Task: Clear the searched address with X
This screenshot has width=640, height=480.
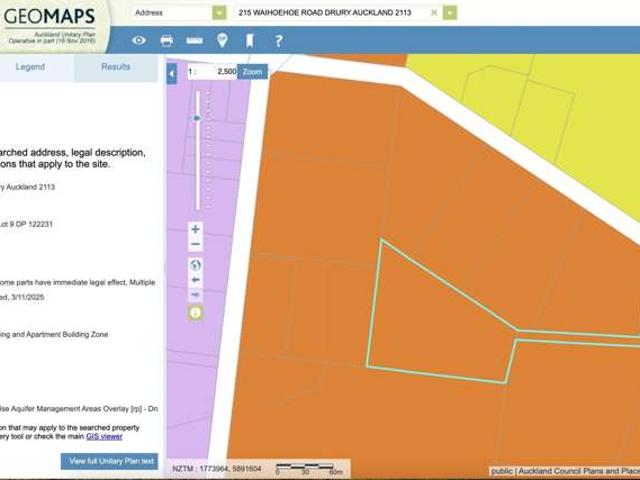Action: click(434, 13)
